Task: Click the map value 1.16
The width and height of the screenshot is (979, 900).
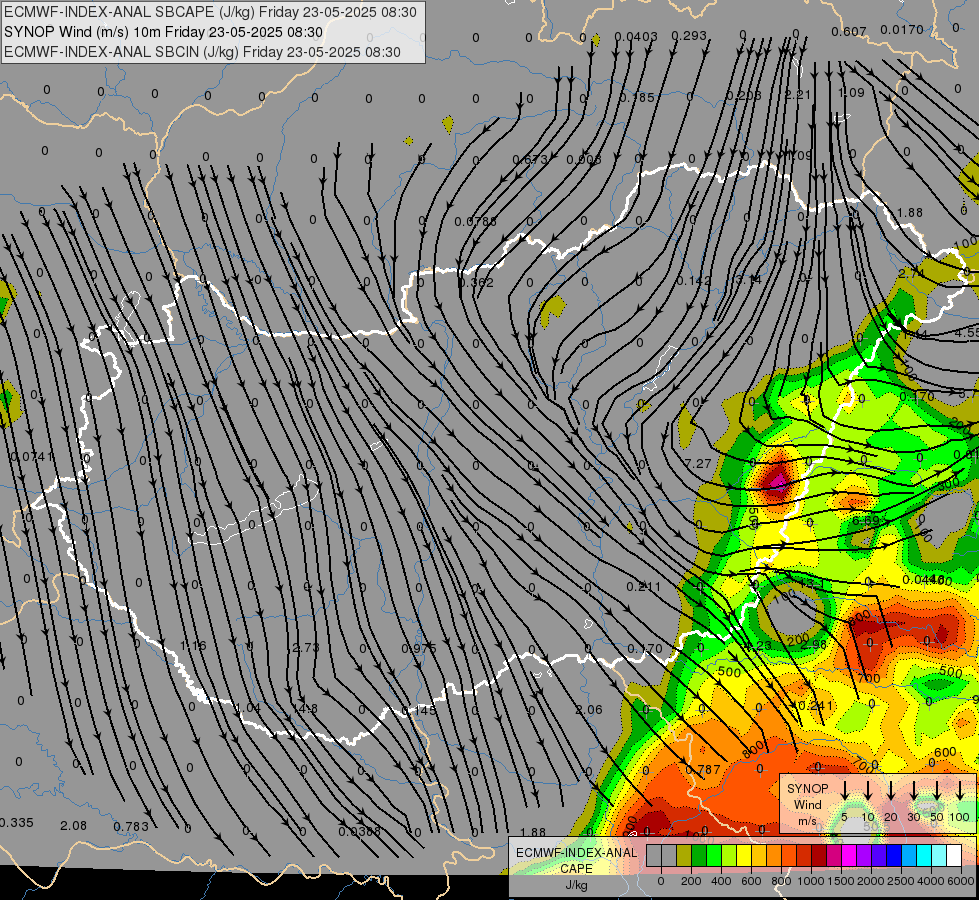Action: pyautogui.click(x=193, y=645)
